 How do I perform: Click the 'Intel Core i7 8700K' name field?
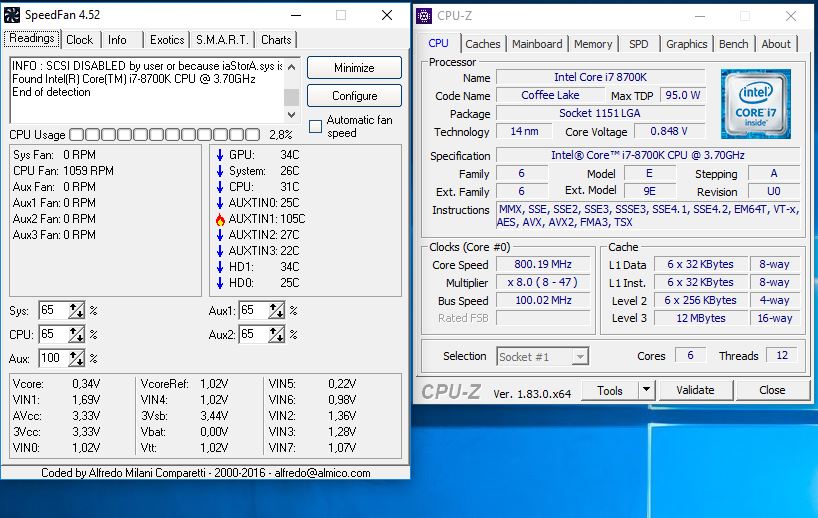click(600, 77)
